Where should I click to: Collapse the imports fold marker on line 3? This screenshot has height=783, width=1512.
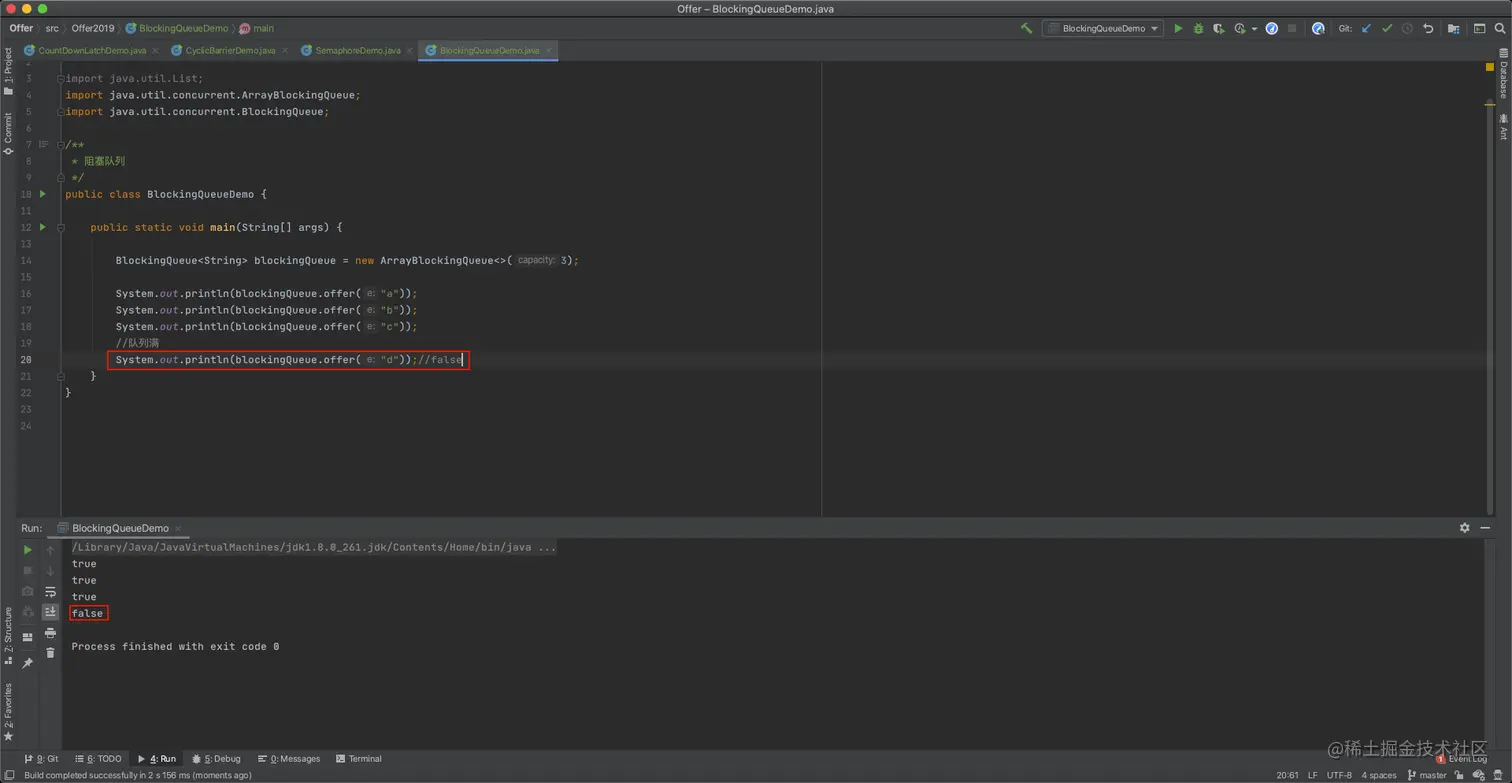pyautogui.click(x=61, y=78)
